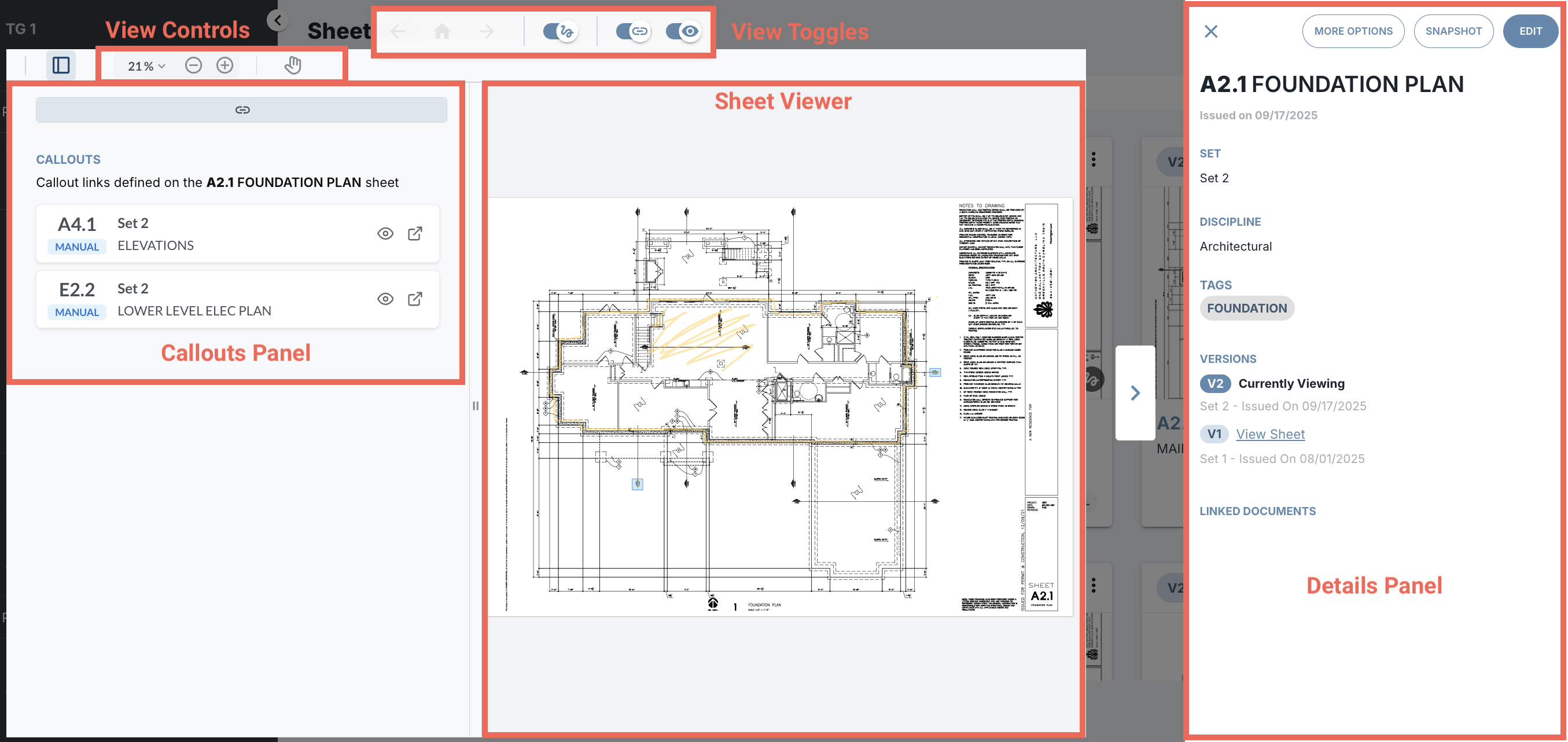Image resolution: width=1568 pixels, height=742 pixels.
Task: Zoom in with the plus circle icon
Action: point(225,65)
